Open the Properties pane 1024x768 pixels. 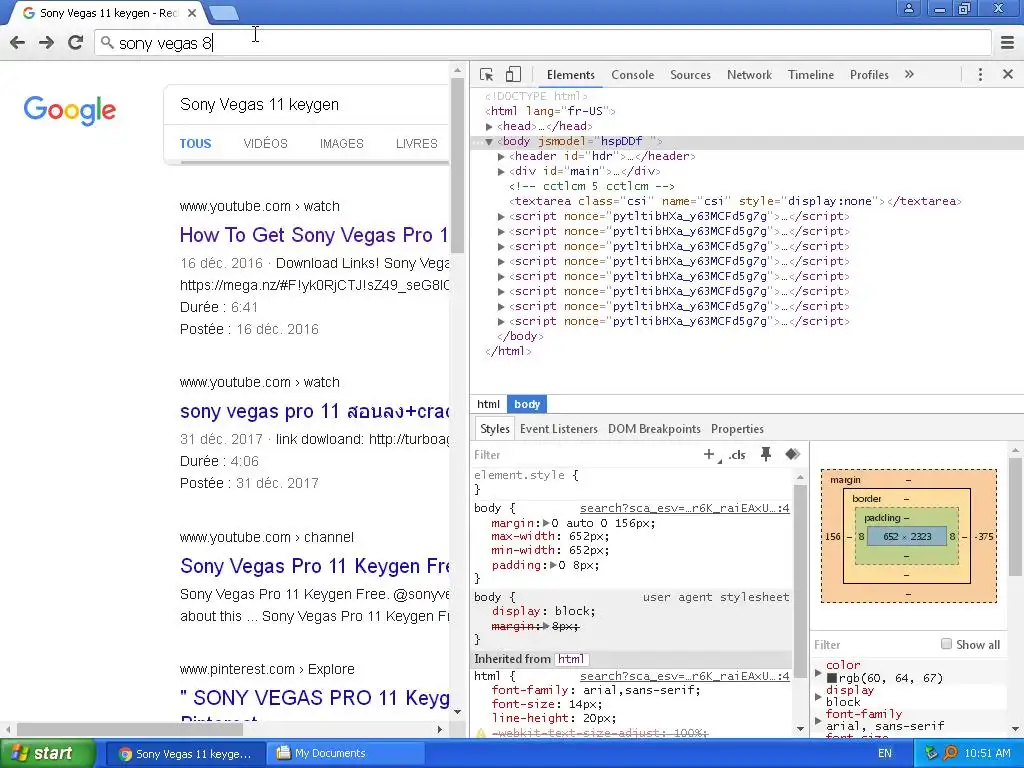737,429
